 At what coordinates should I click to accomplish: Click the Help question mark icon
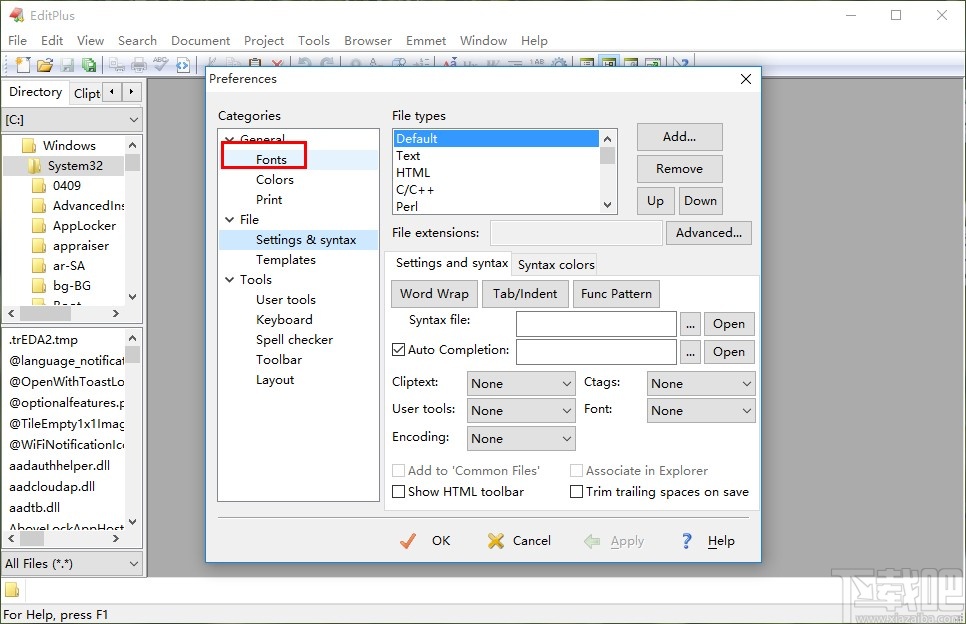coord(687,541)
